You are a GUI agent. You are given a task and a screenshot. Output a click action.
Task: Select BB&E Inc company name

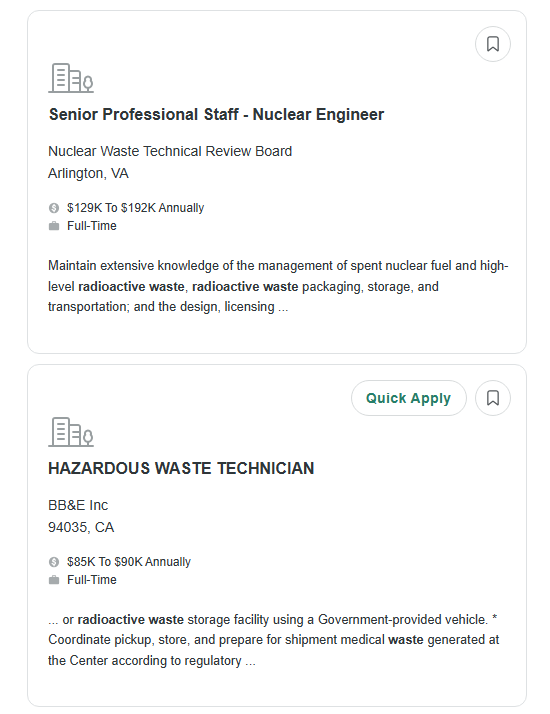78,505
